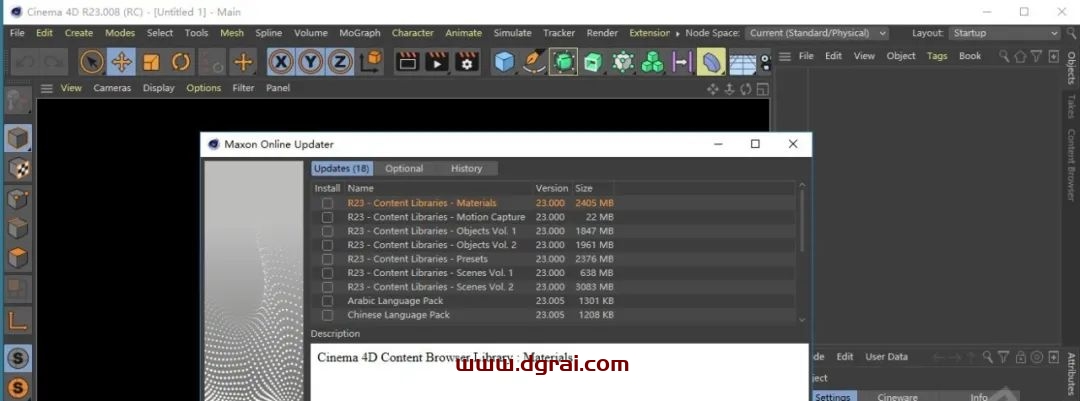Toggle the Z axis lock
Viewport: 1080px width, 401px height.
coord(340,62)
